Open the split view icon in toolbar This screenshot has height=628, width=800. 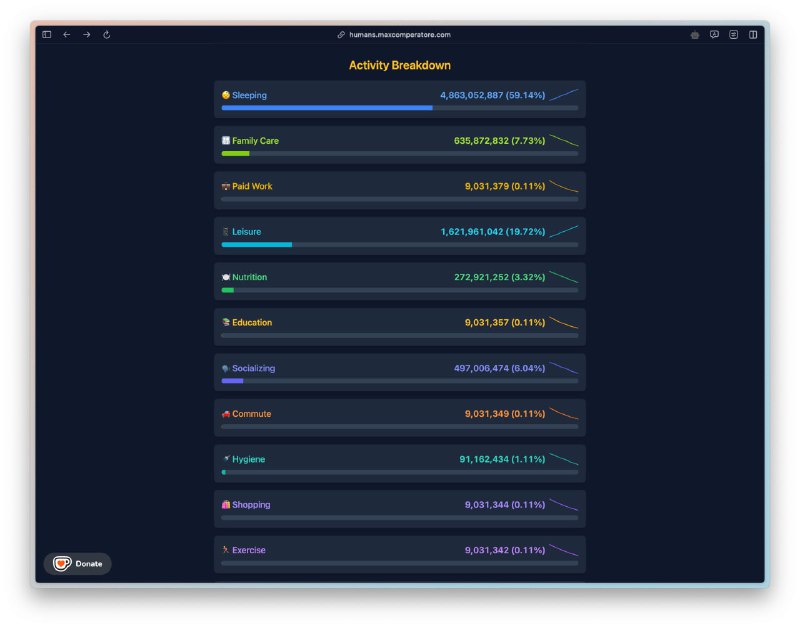pyautogui.click(x=753, y=34)
